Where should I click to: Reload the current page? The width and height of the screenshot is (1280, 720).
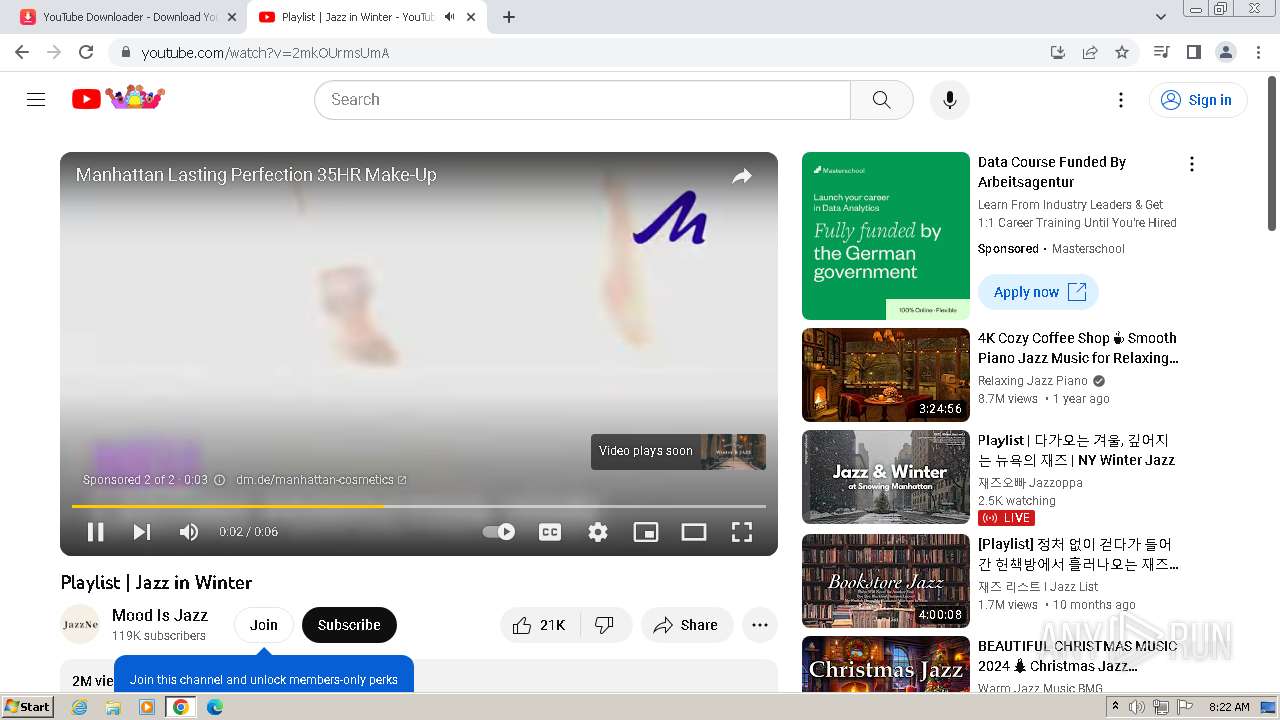(x=86, y=52)
